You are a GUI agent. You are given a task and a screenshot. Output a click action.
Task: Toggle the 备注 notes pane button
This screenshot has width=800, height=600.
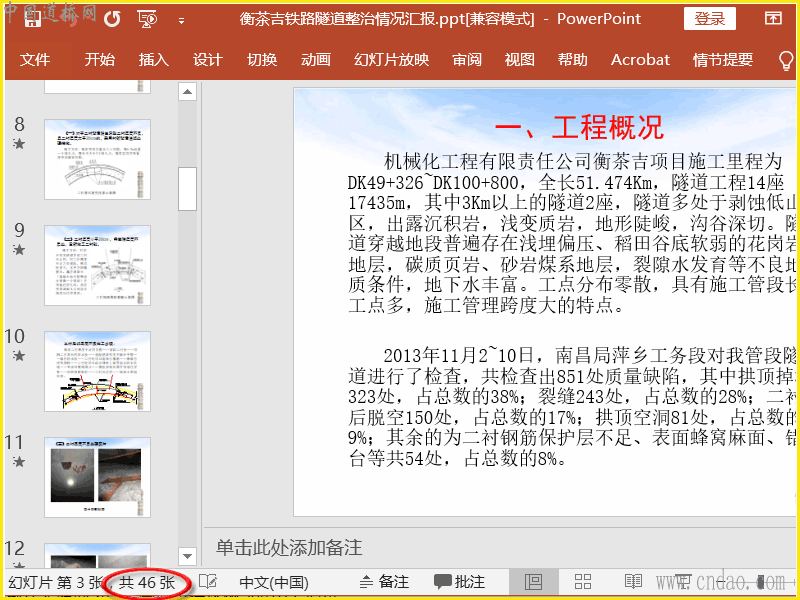pos(384,582)
